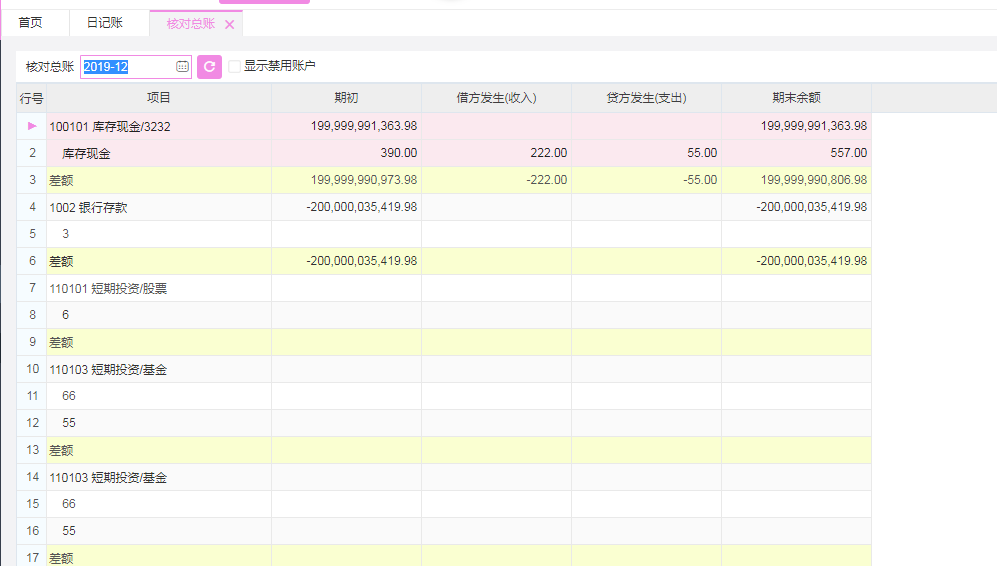Screen dimensions: 997x566
Task: Click the pink refresh button
Action: [209, 67]
